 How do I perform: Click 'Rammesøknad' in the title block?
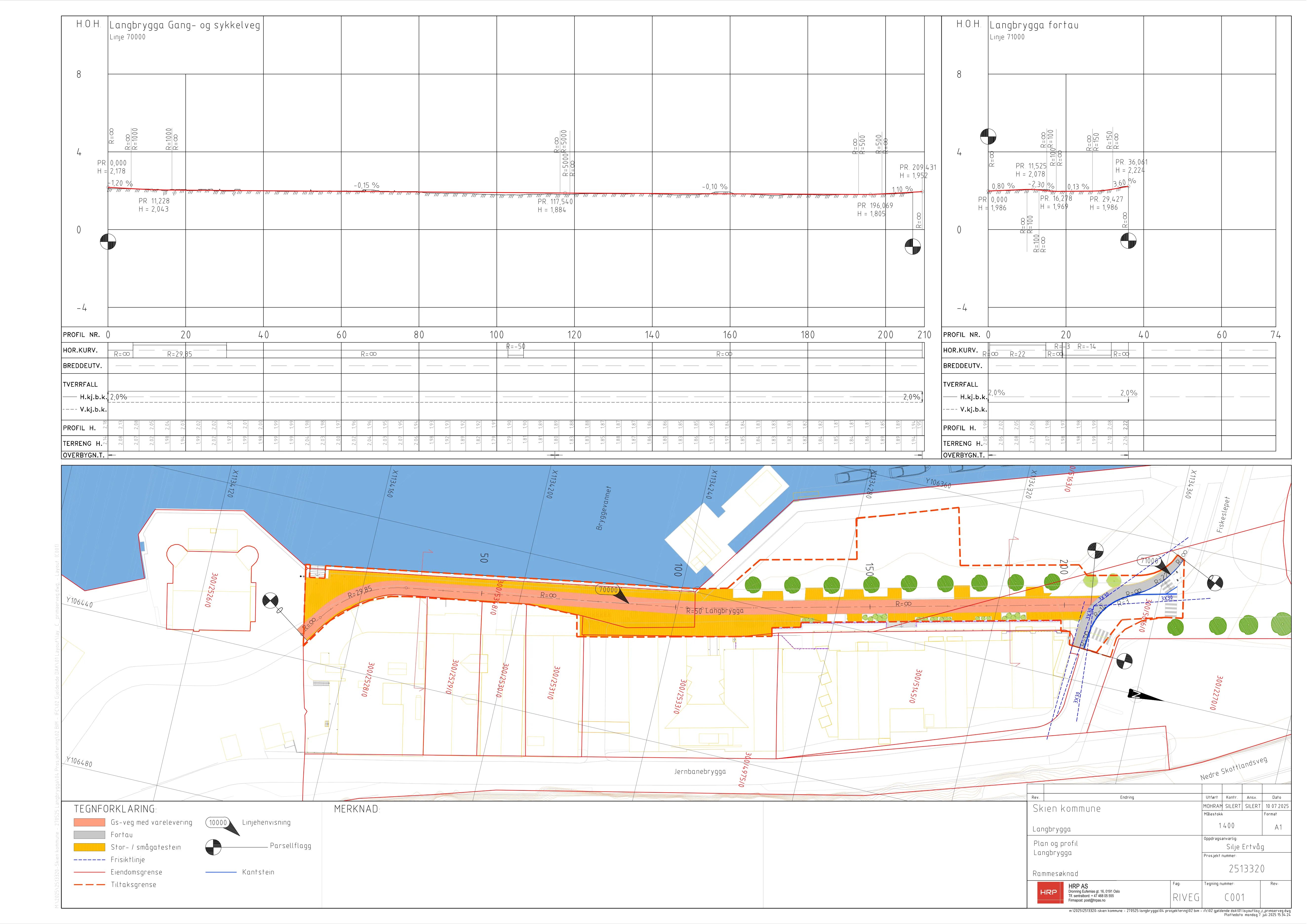coord(1055,874)
